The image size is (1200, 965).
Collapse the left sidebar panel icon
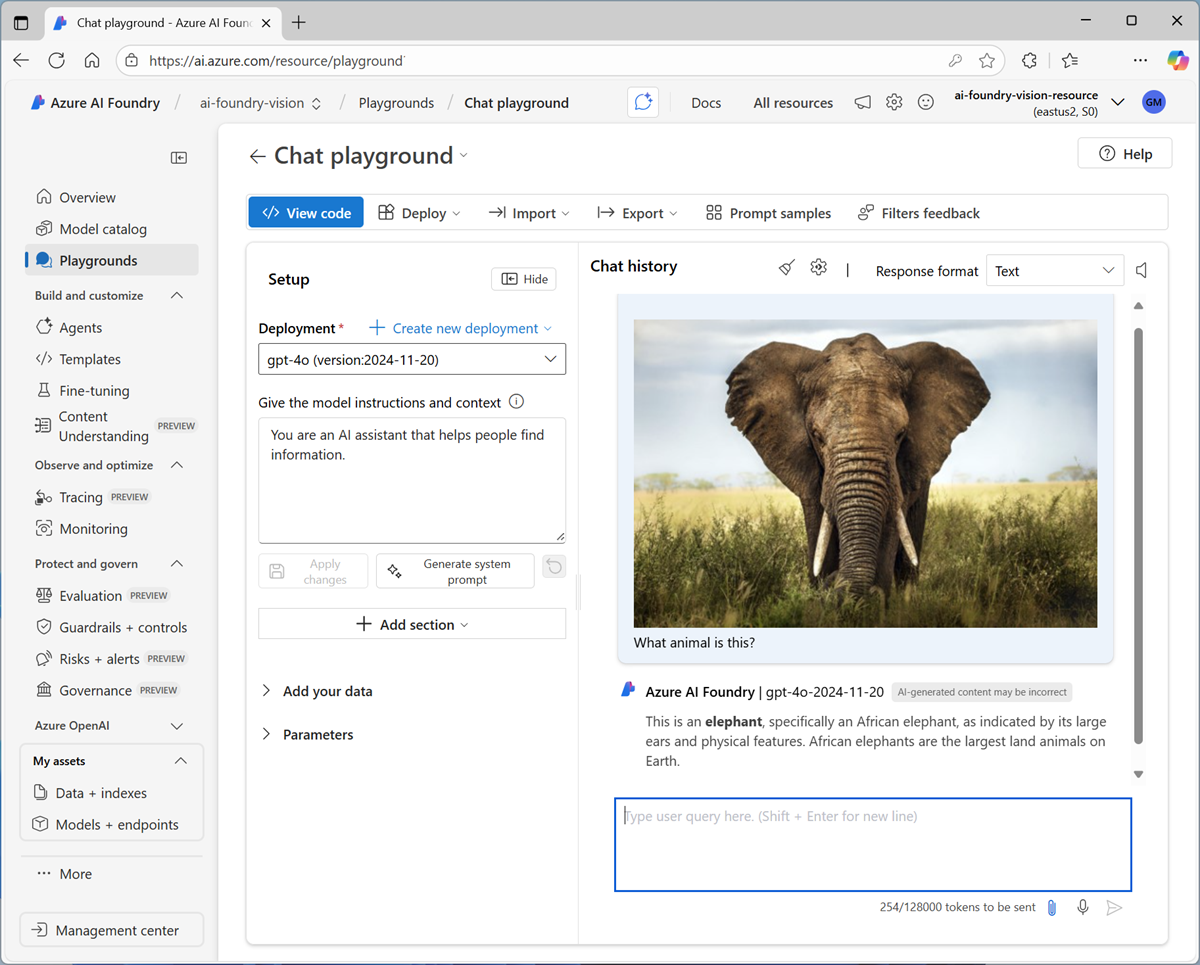[179, 158]
